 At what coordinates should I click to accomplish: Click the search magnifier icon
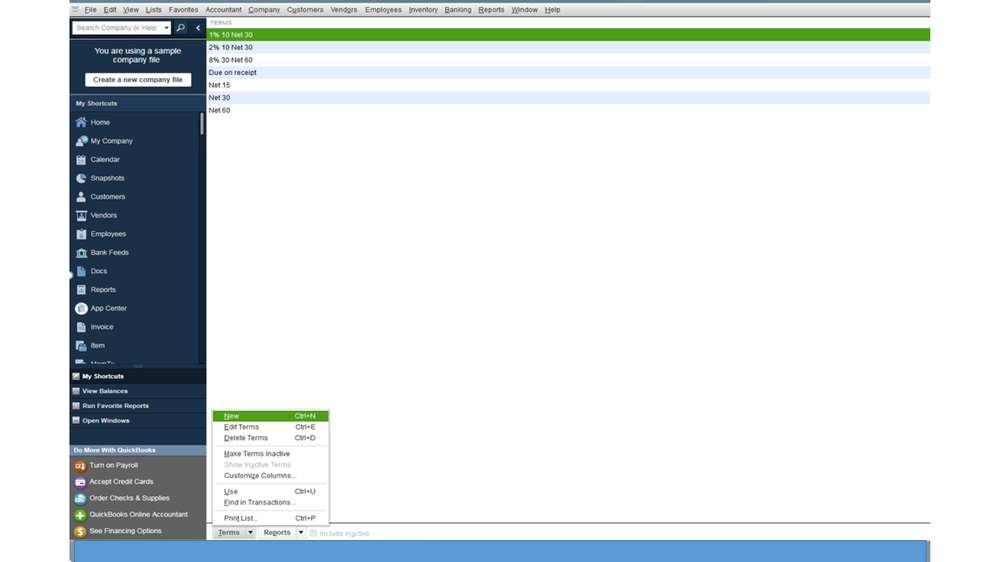(x=181, y=28)
